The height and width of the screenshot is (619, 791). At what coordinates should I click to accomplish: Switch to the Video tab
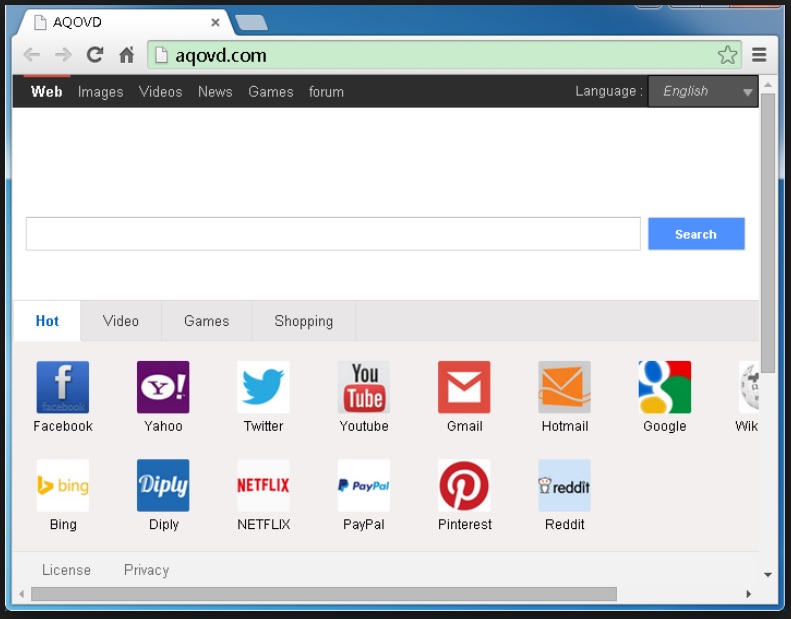click(121, 321)
